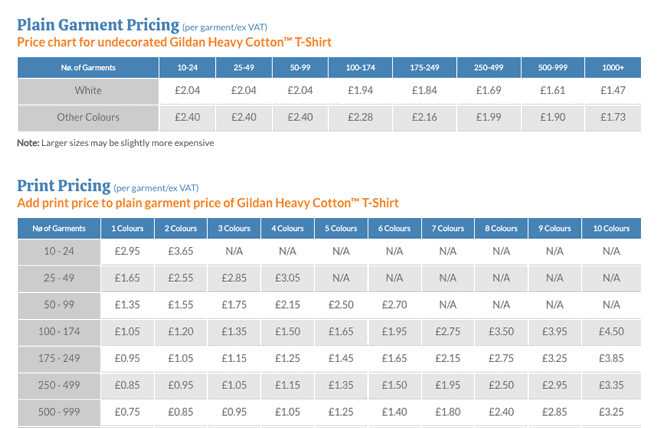The height and width of the screenshot is (428, 660).
Task: Click the Print Pricing heading
Action: coord(63,185)
